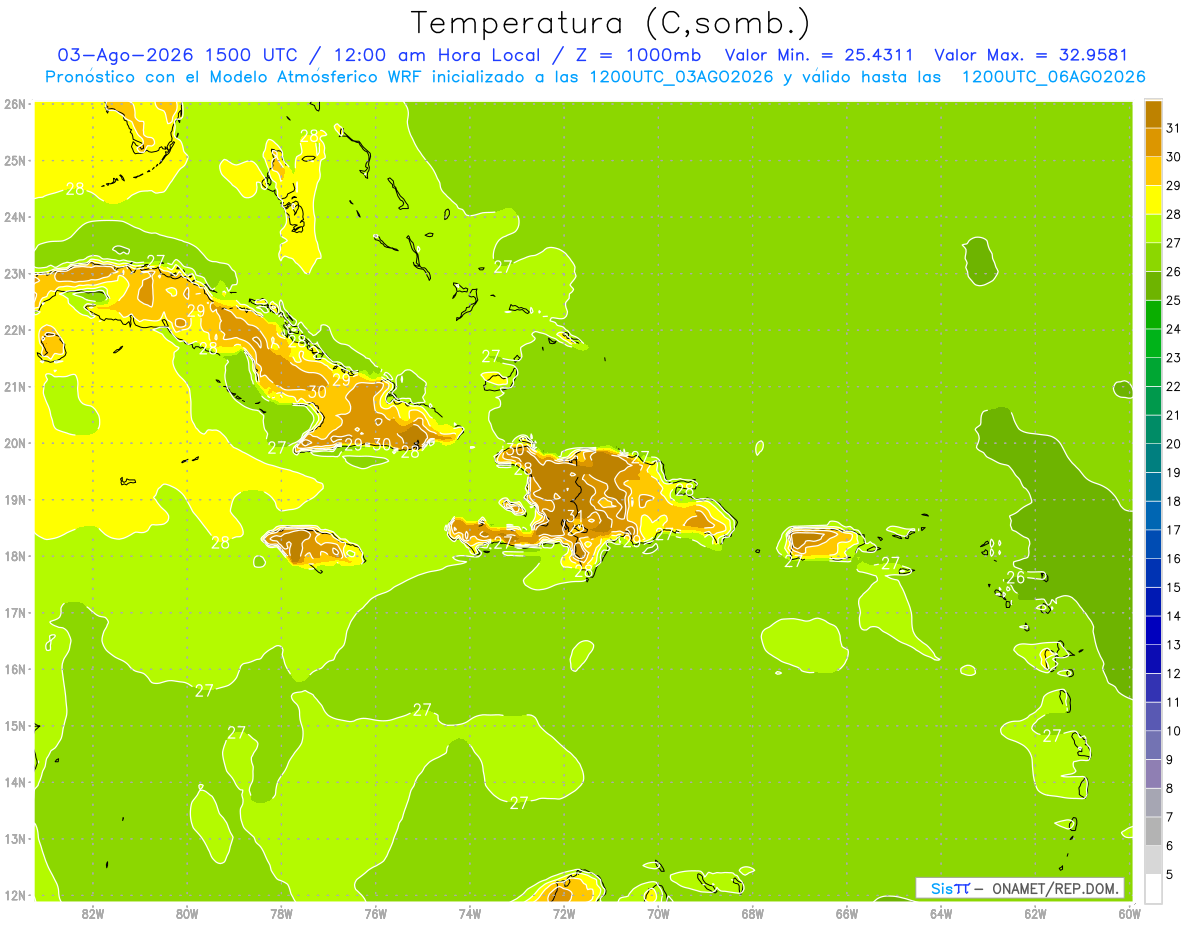The width and height of the screenshot is (1200, 927).
Task: Click the 70W longitude axis label
Action: click(658, 913)
